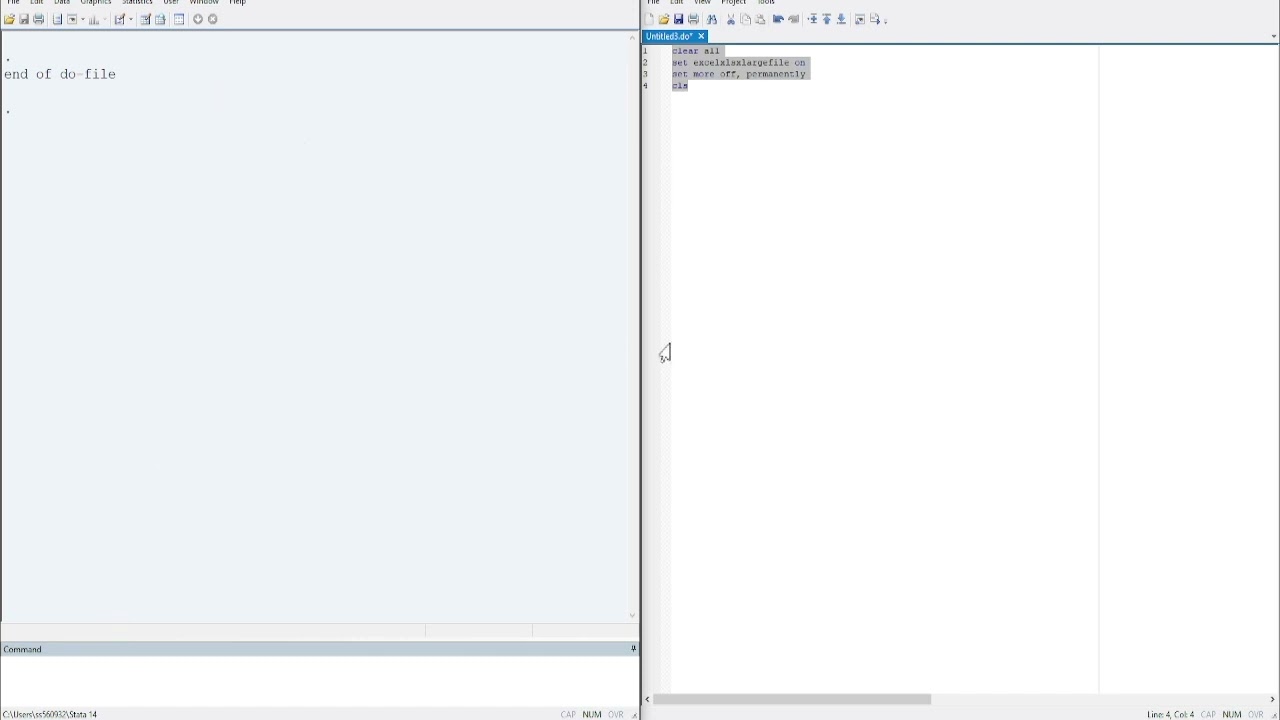Expand the Viewer icon dropdown arrow
Screen dimensions: 1280x720
83,19
